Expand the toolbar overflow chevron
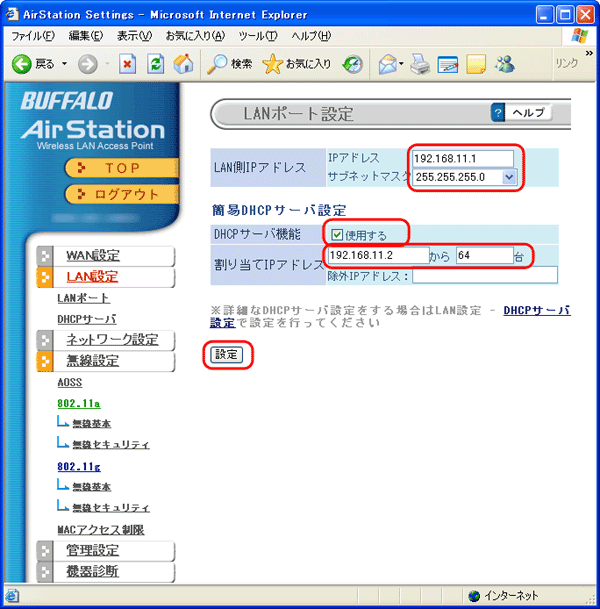The image size is (600, 609). [589, 53]
